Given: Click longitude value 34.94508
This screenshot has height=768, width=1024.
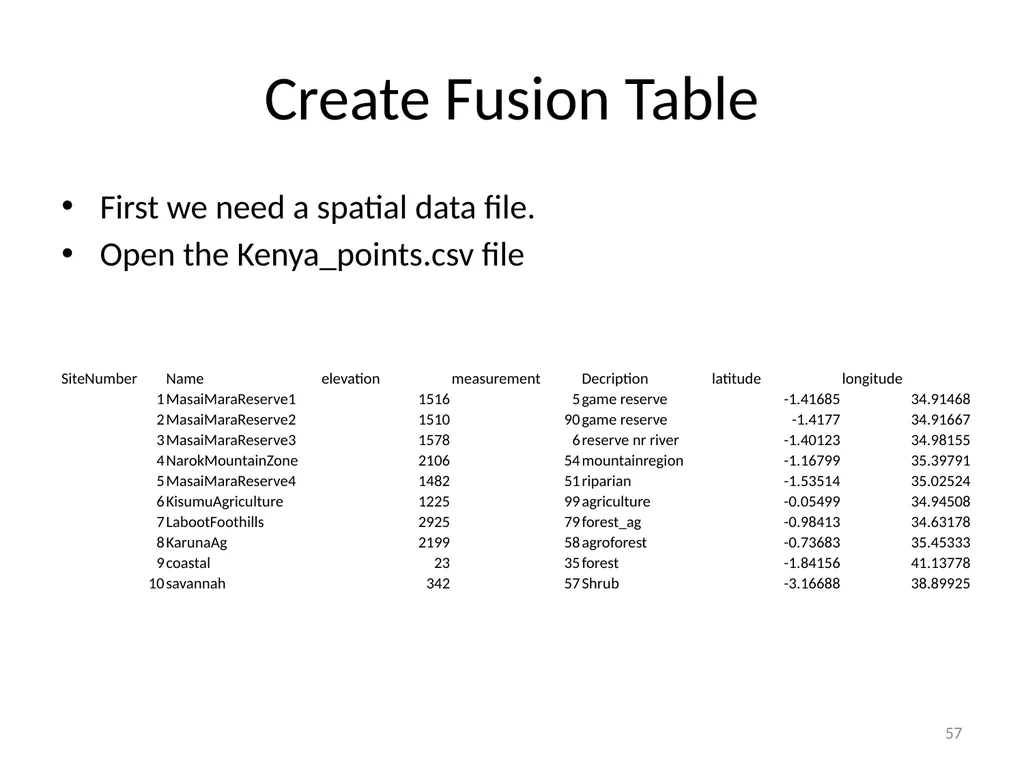Looking at the screenshot, I should pyautogui.click(x=940, y=502).
